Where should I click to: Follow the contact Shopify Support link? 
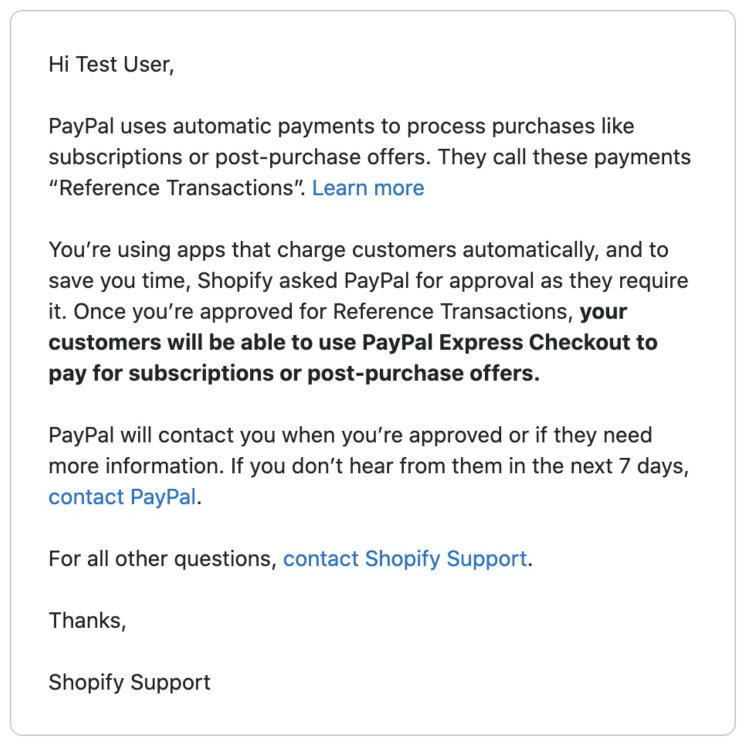coord(405,559)
